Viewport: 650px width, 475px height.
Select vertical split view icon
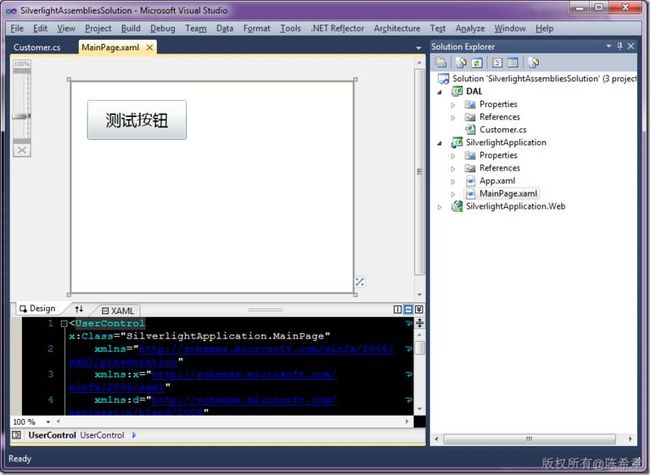point(397,309)
